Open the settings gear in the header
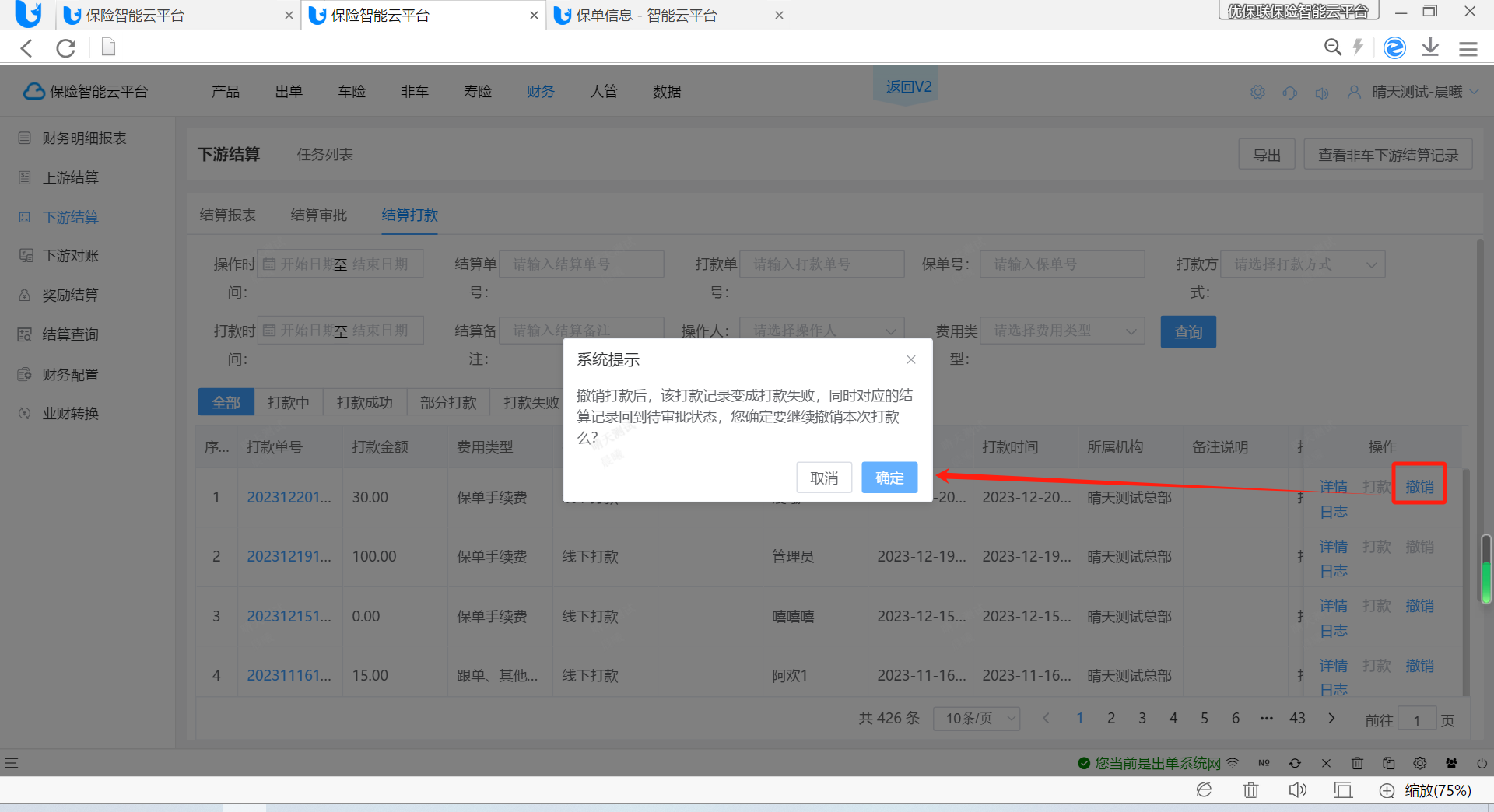The height and width of the screenshot is (812, 1494). coord(1257,92)
